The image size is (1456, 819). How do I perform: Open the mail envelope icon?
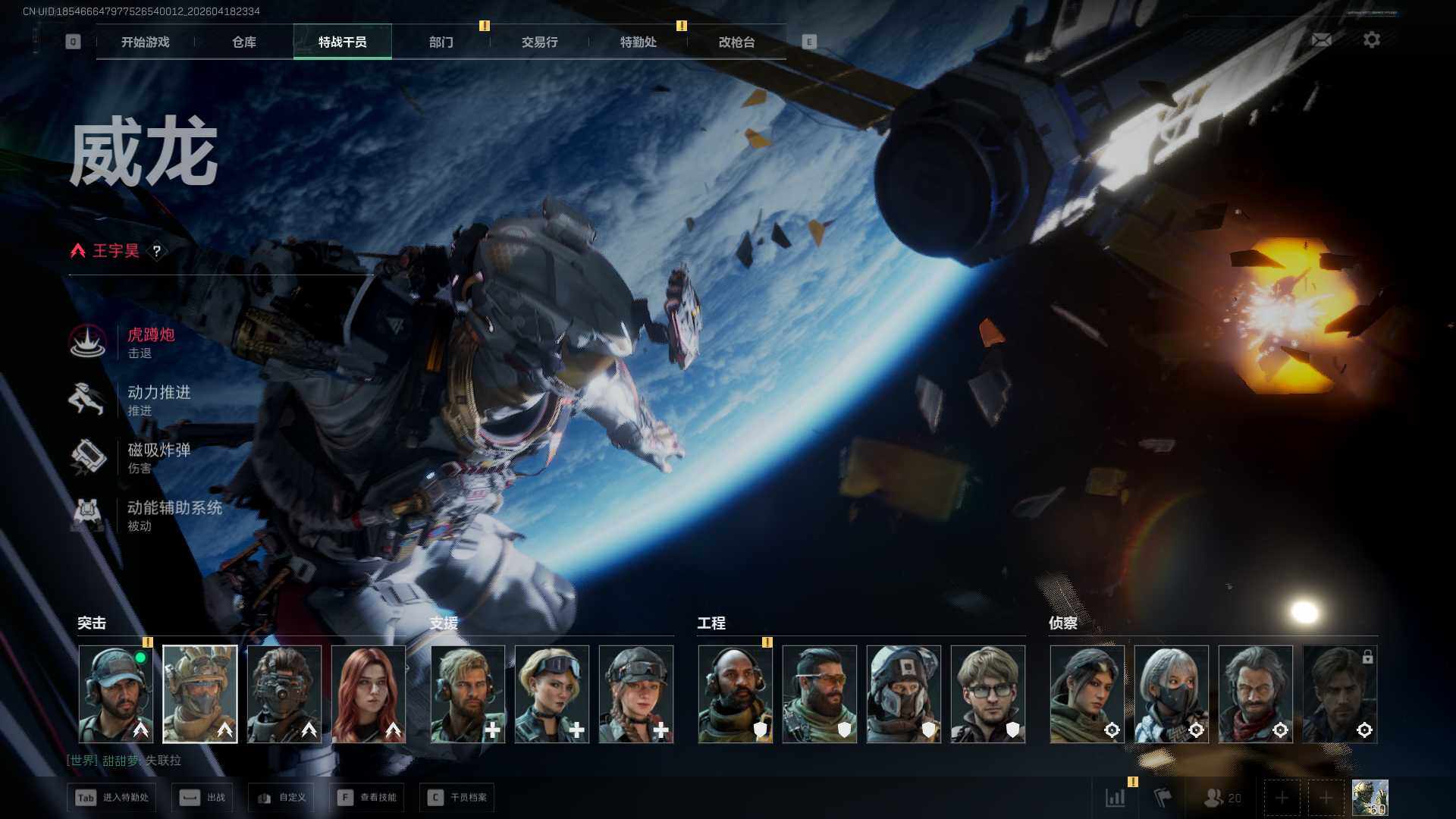(x=1321, y=40)
